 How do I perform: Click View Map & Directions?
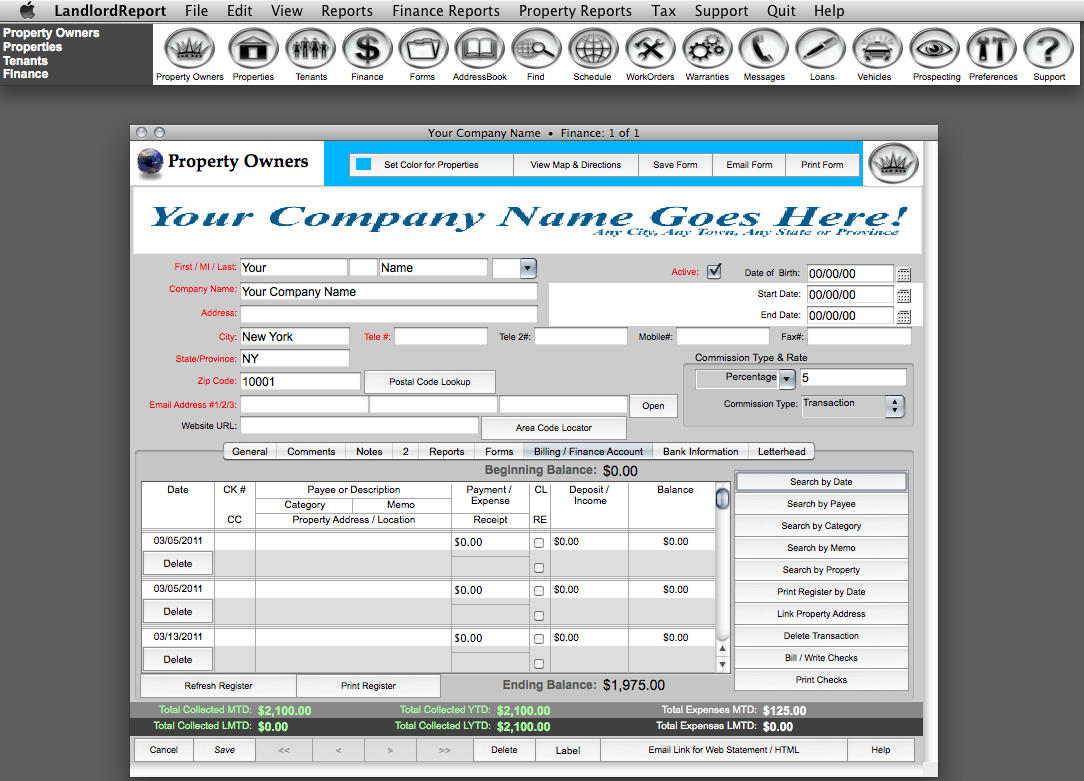click(x=576, y=164)
